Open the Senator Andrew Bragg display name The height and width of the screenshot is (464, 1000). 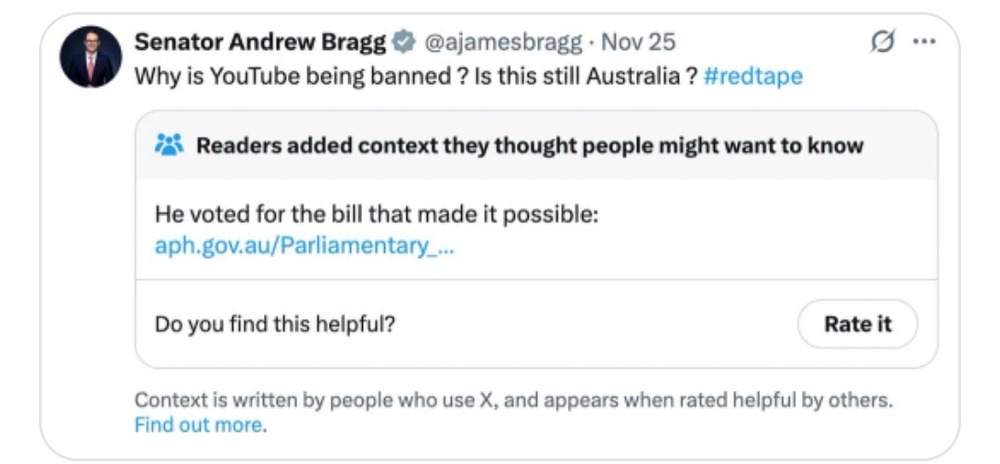pos(260,42)
